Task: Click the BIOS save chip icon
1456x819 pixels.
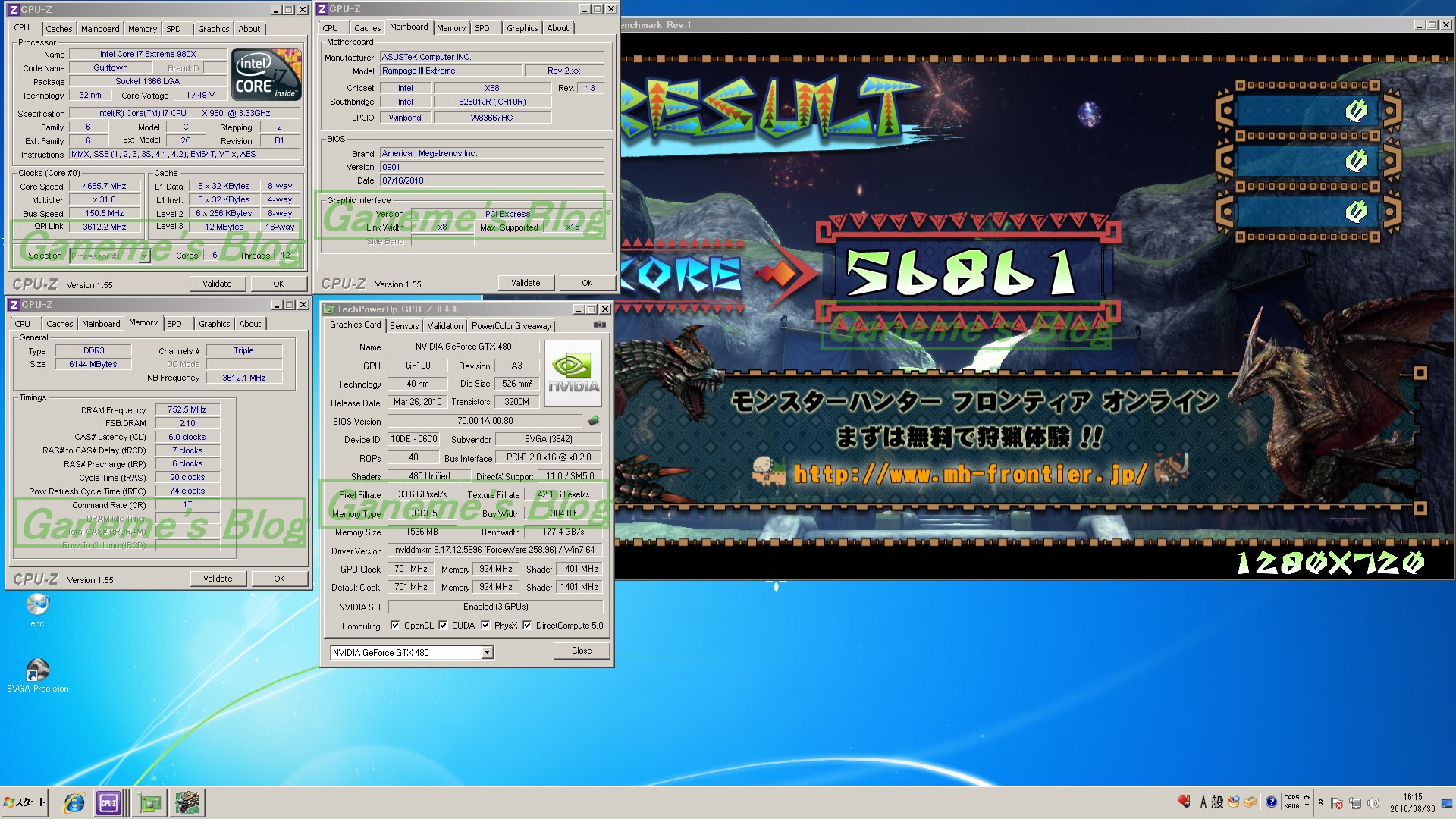Action: point(594,420)
